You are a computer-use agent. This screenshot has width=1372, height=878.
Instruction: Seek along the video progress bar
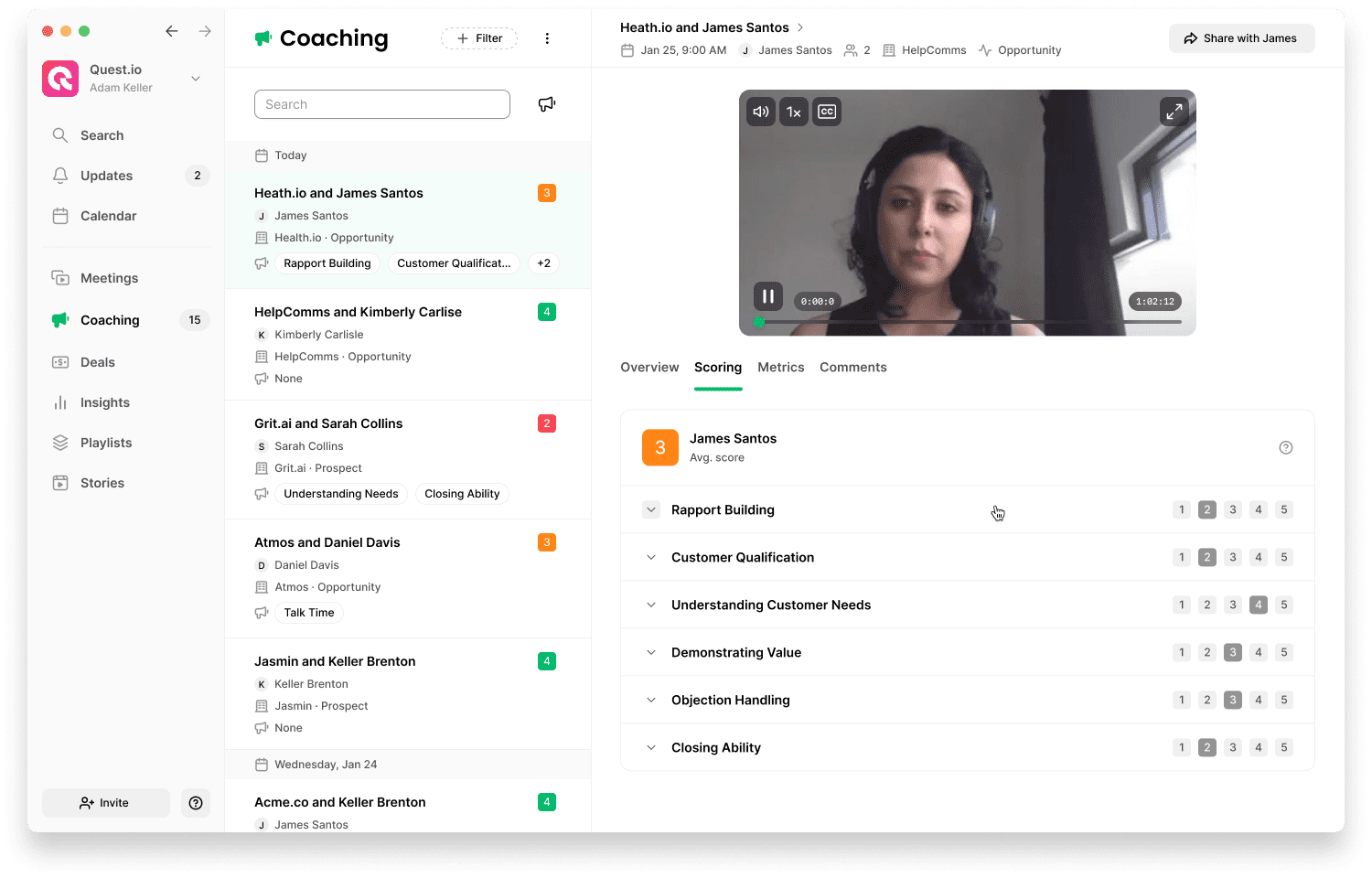click(x=970, y=322)
